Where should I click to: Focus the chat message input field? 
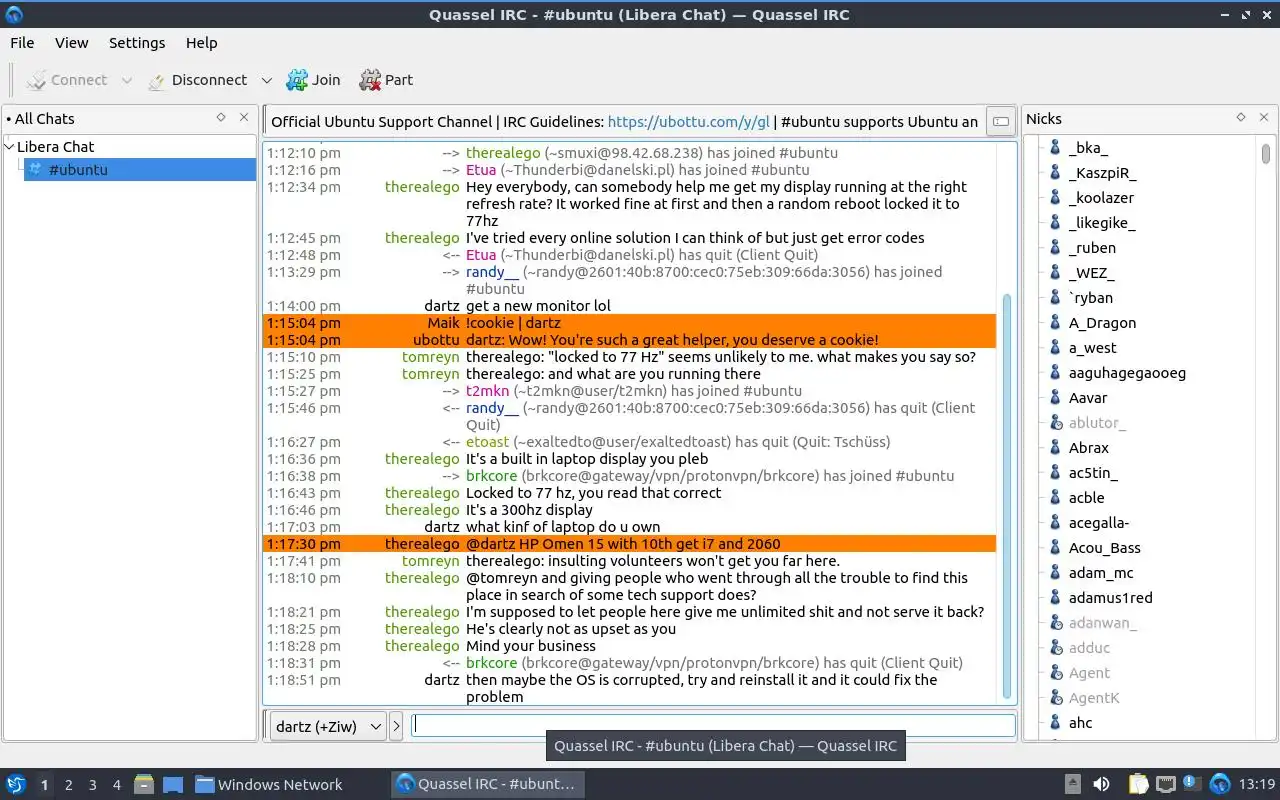(x=714, y=726)
